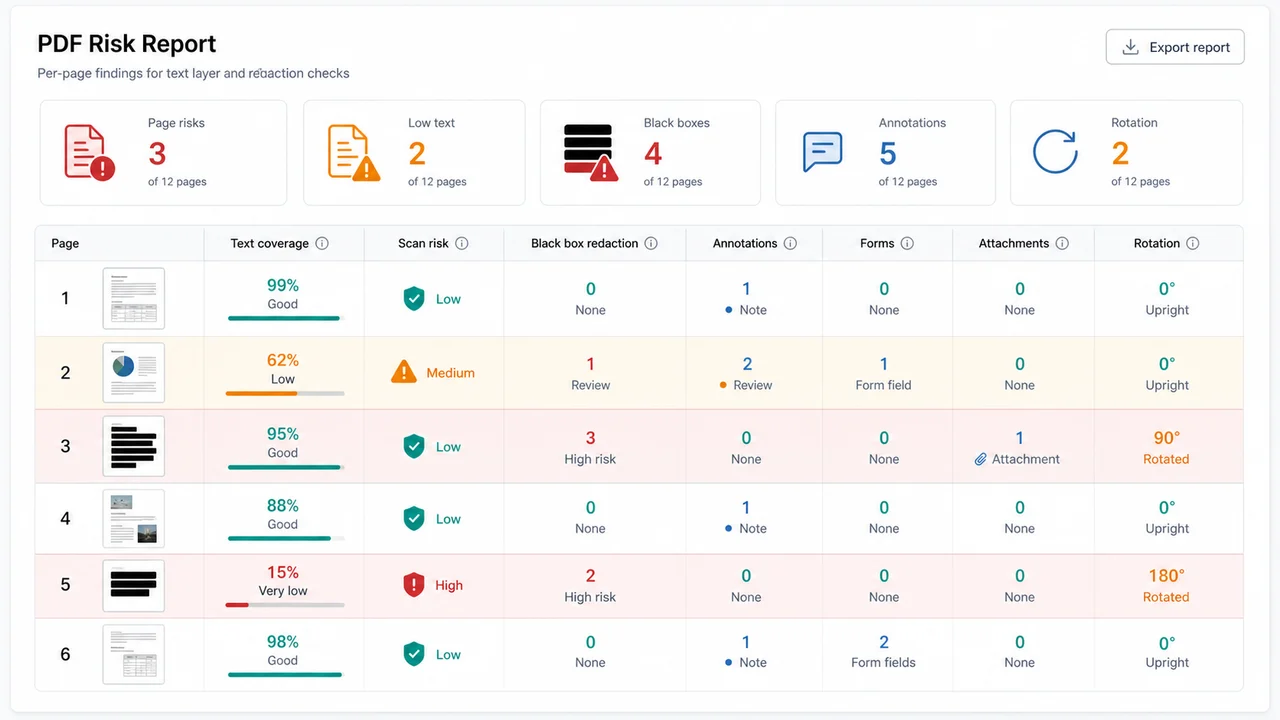Click the 15% text coverage bar
1280x720 pixels.
tap(285, 604)
